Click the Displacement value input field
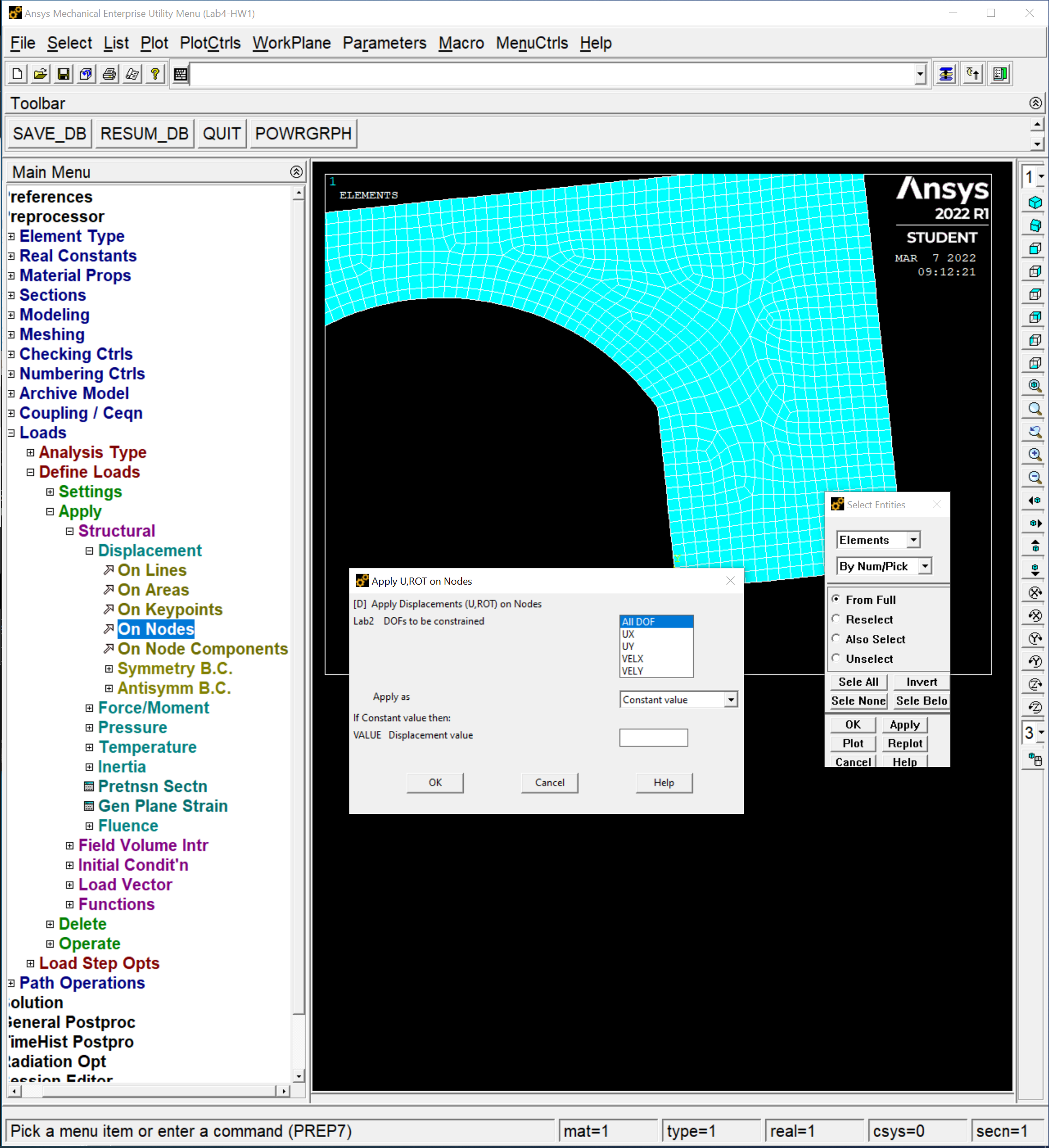 coord(653,737)
